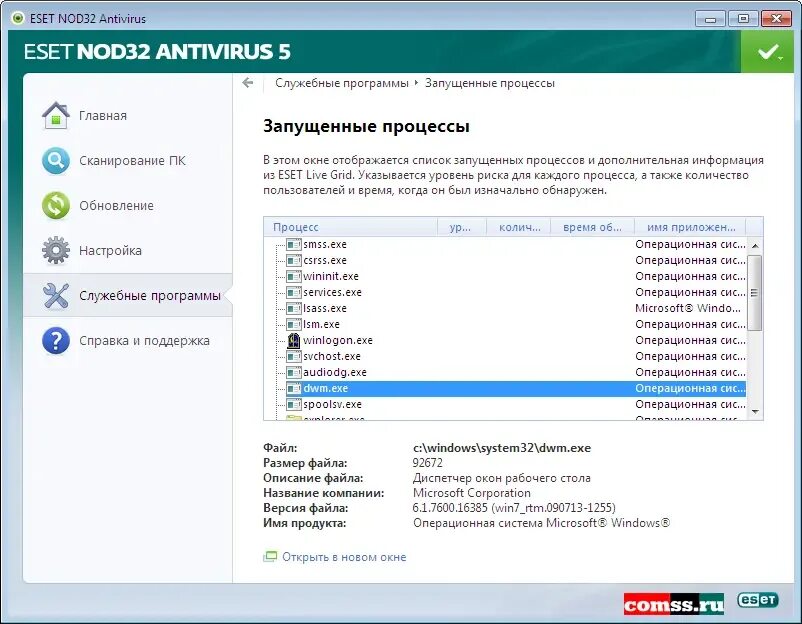Select the smss.exe process row
802x624 pixels.
coord(505,244)
